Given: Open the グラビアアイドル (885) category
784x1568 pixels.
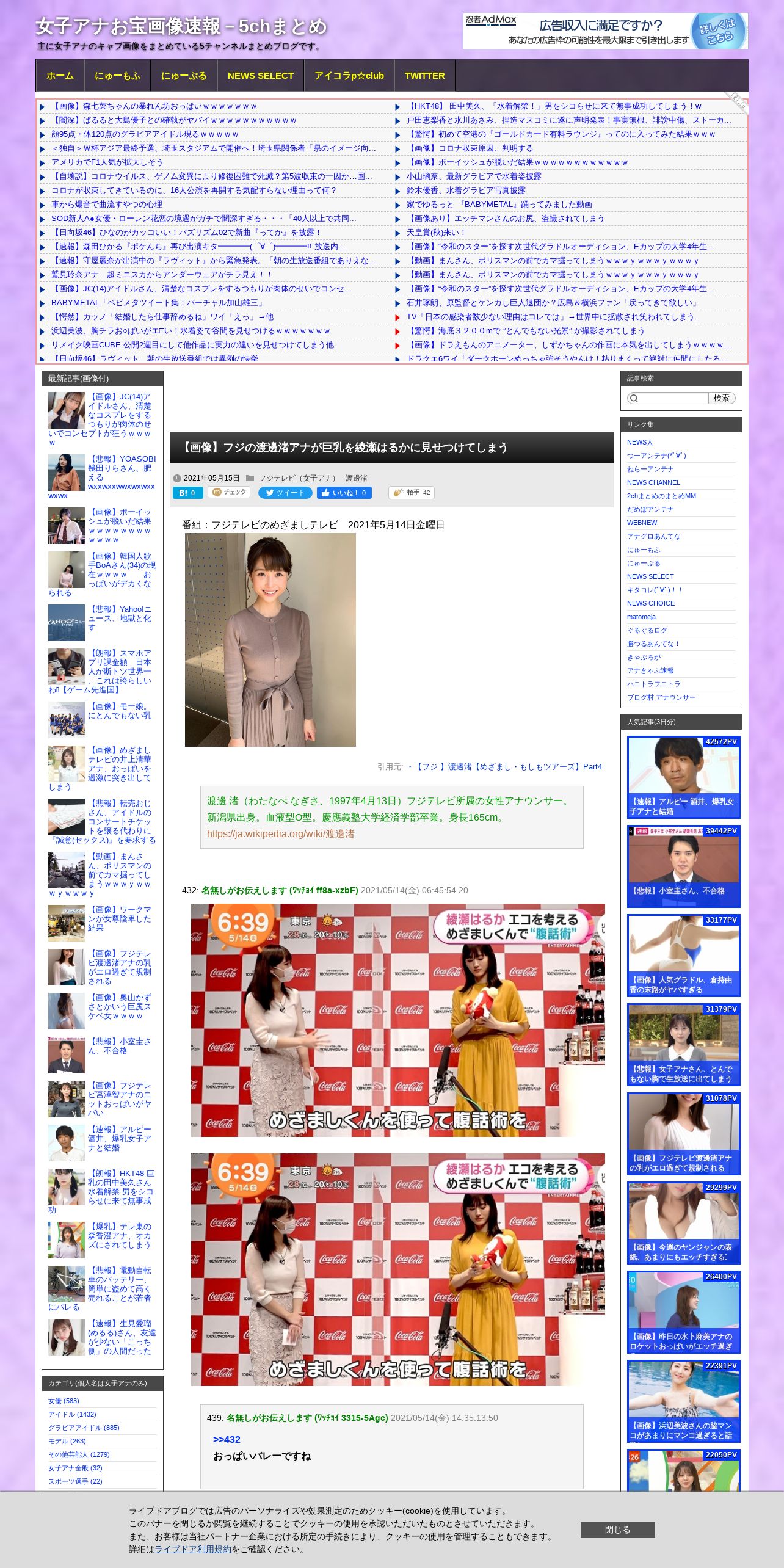Looking at the screenshot, I should click(84, 1428).
